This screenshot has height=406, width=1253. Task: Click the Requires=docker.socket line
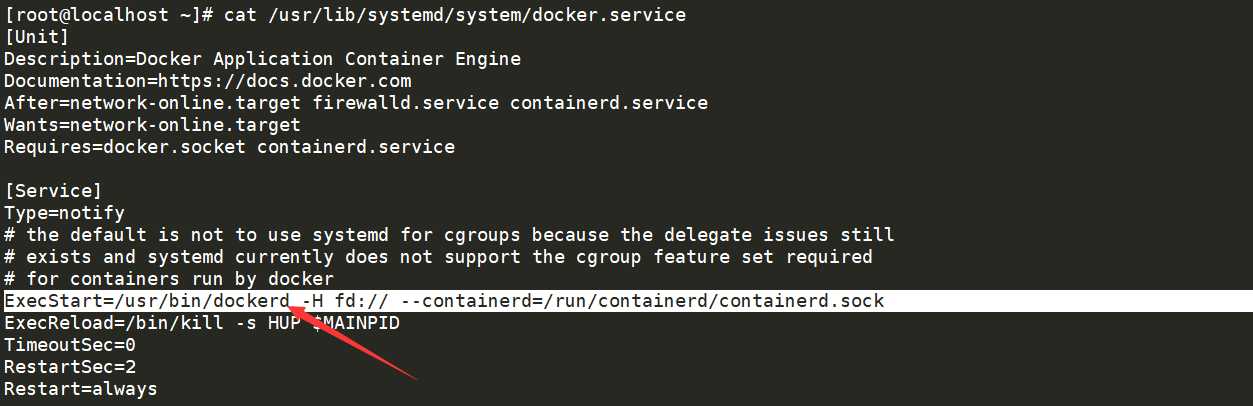pos(229,147)
